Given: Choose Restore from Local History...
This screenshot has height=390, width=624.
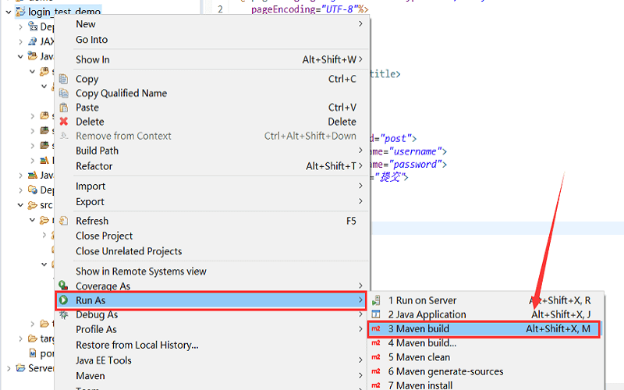Looking at the screenshot, I should 137,345.
